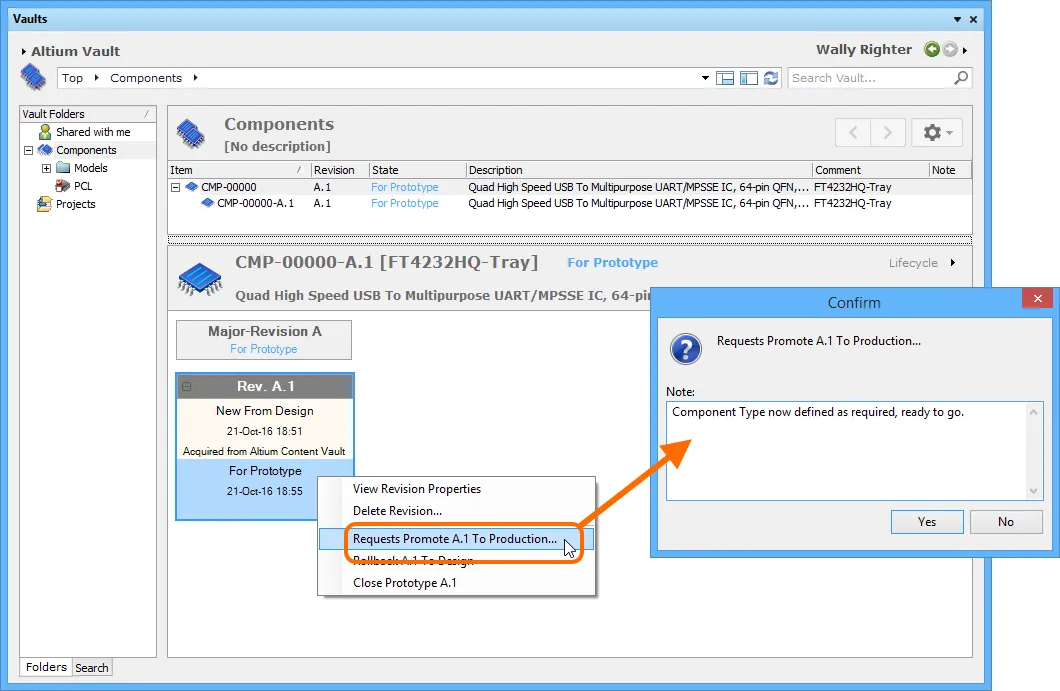Collapse the Rev. A.1 block
The height and width of the screenshot is (691, 1060).
point(187,387)
